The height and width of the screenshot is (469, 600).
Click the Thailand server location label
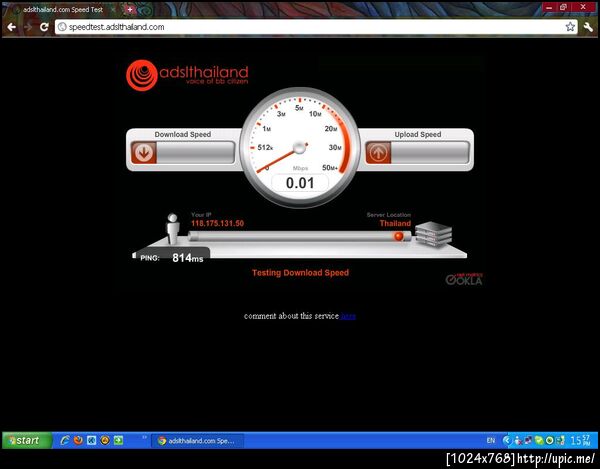pyautogui.click(x=395, y=223)
